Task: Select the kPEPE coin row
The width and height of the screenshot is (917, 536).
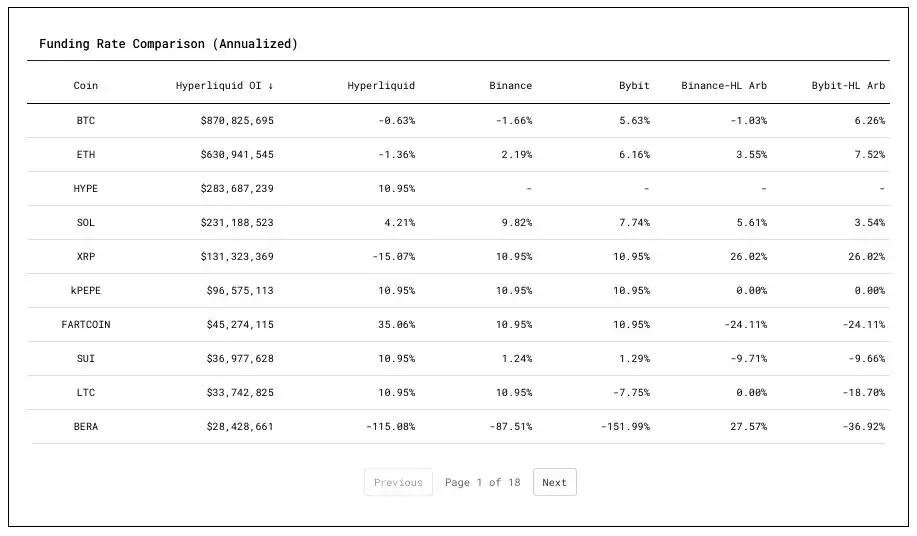Action: (86, 291)
